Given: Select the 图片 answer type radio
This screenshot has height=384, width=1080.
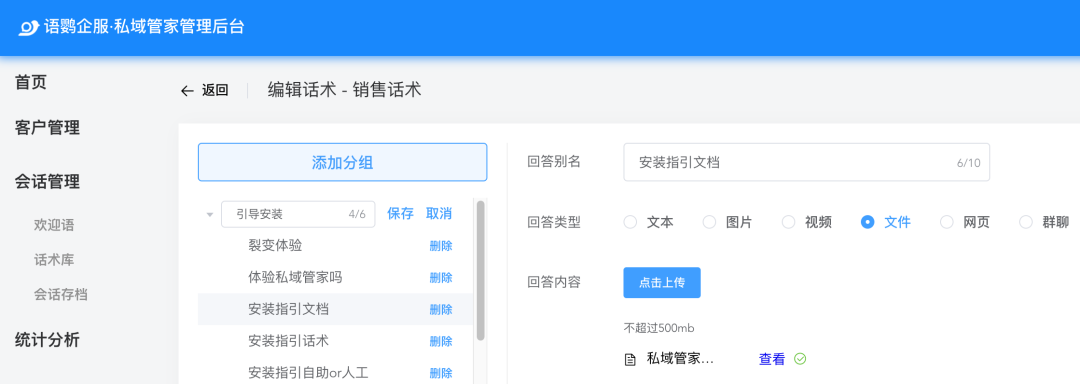Looking at the screenshot, I should pyautogui.click(x=709, y=222).
